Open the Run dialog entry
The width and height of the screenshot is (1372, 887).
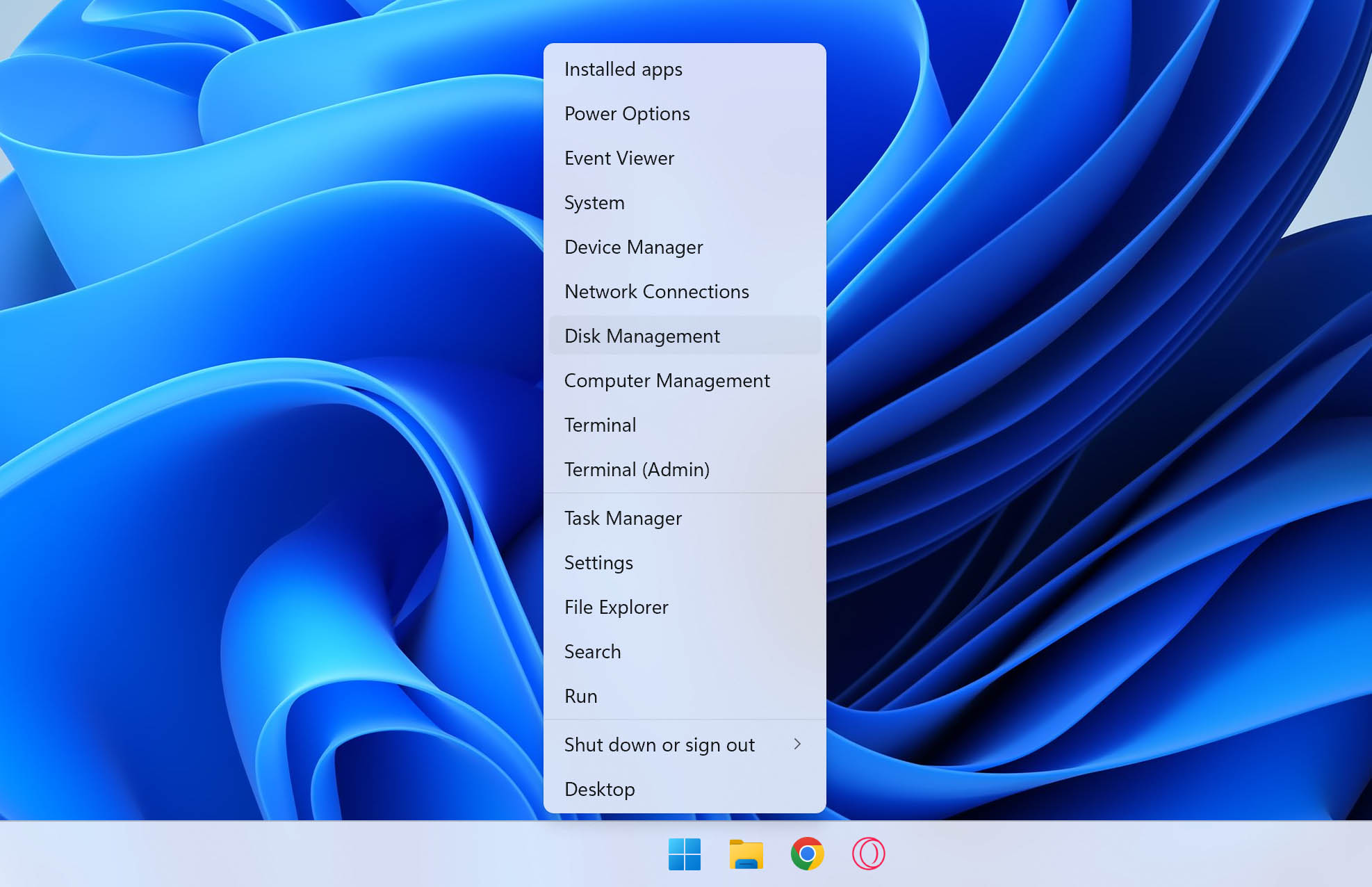[580, 697]
